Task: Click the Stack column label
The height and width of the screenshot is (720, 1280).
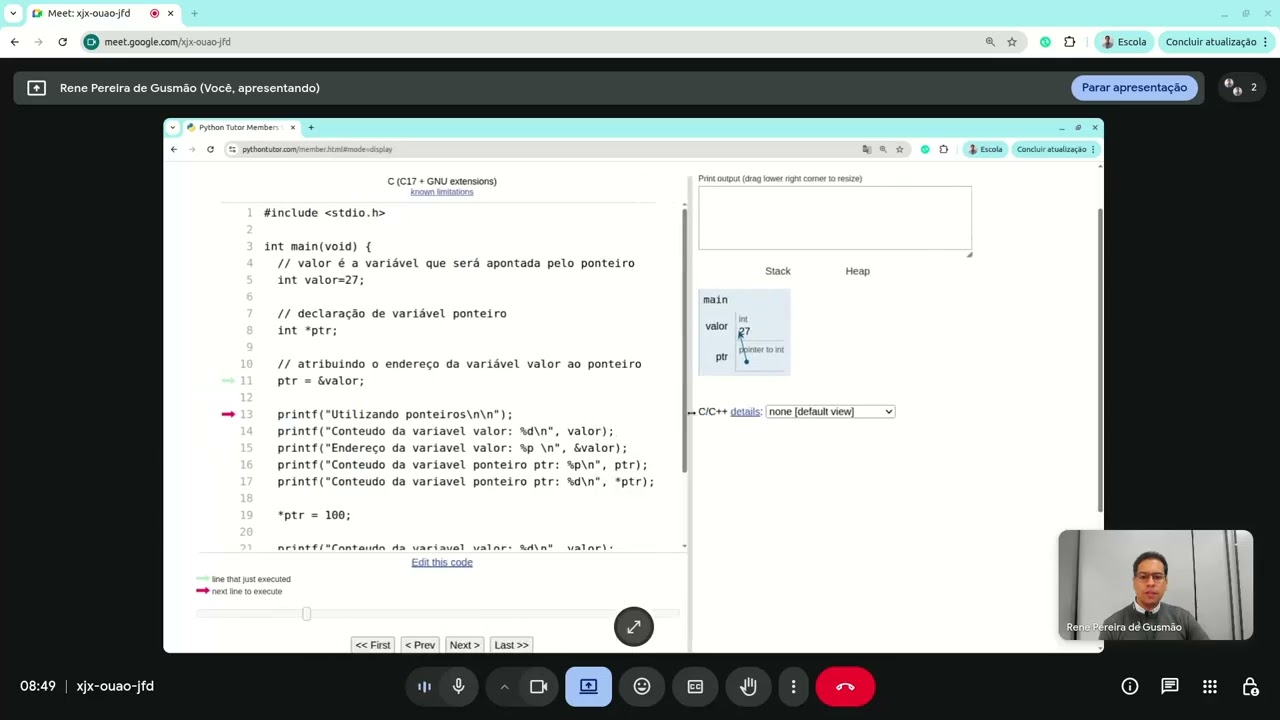Action: click(777, 271)
